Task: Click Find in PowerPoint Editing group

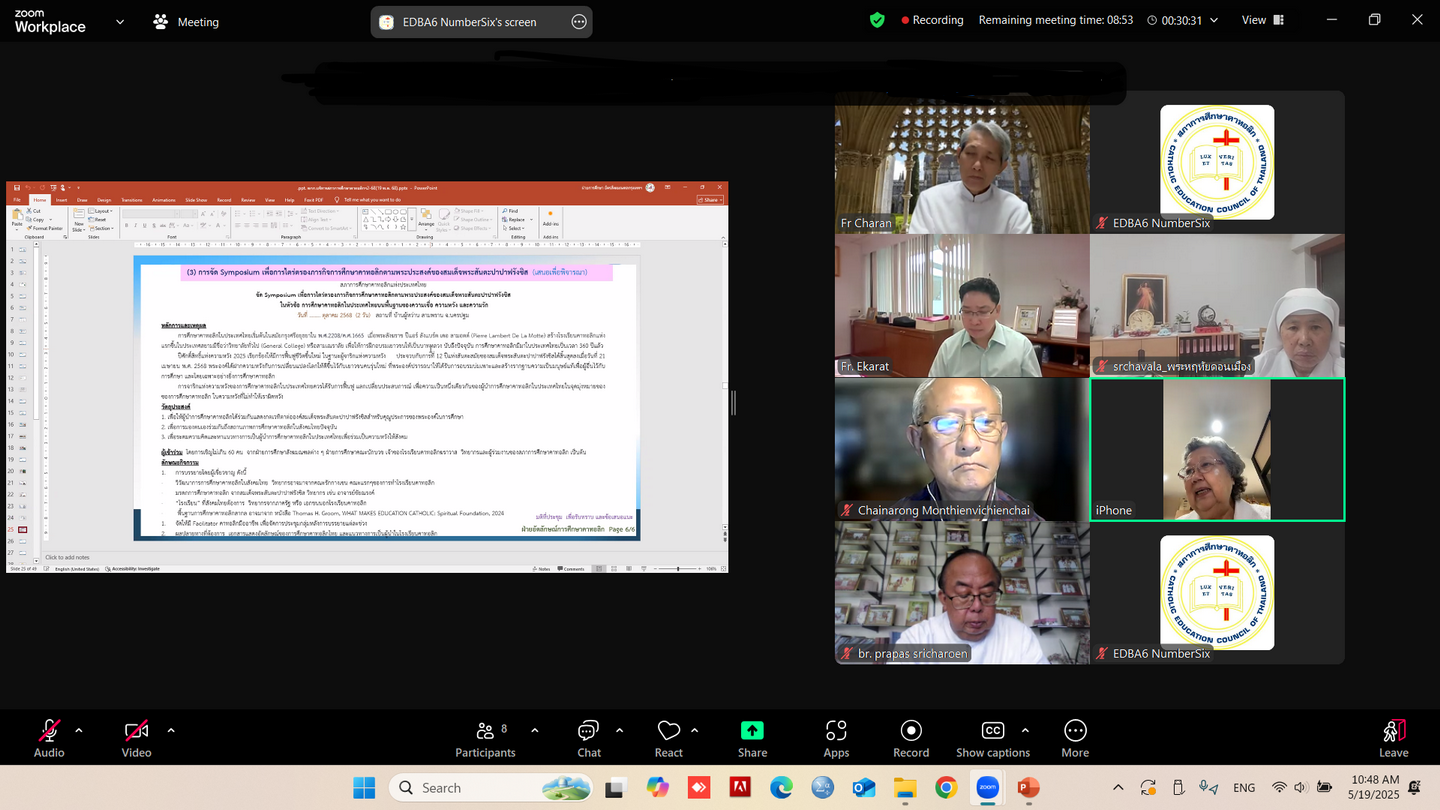Action: coord(510,211)
